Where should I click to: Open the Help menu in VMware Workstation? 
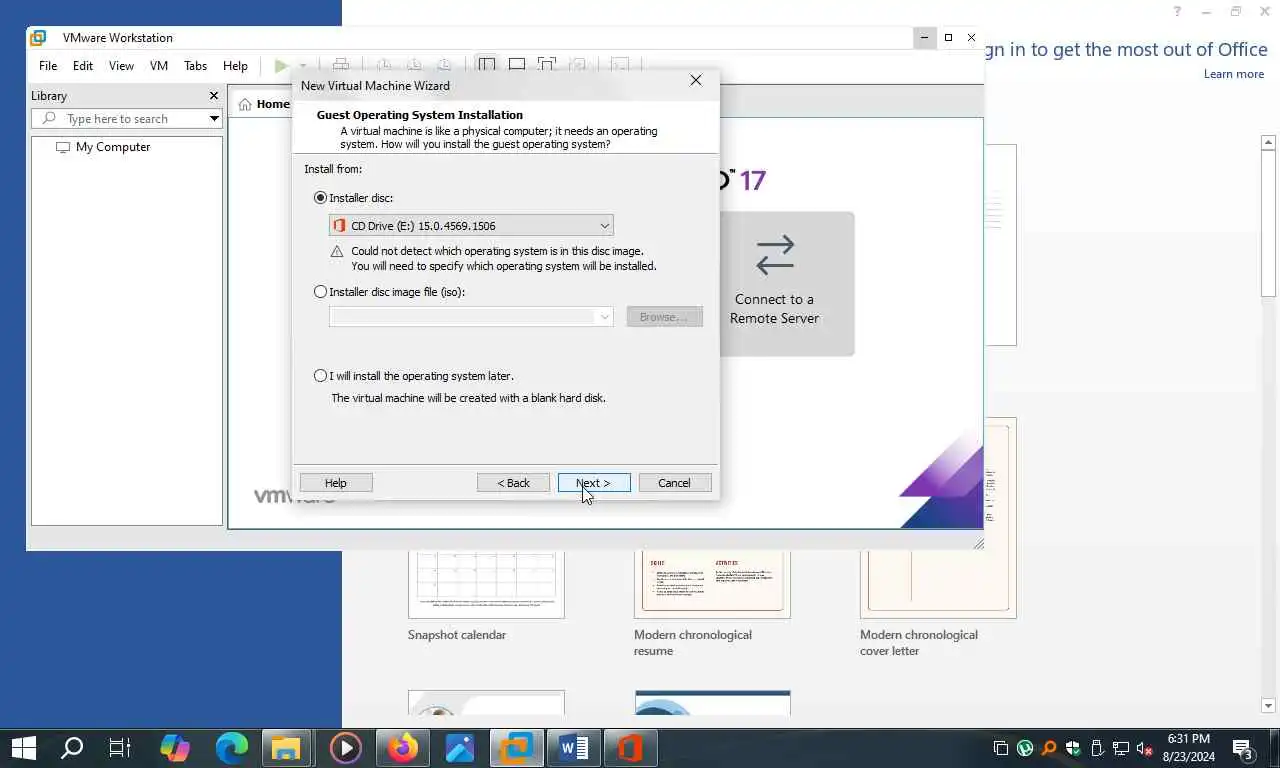[235, 66]
